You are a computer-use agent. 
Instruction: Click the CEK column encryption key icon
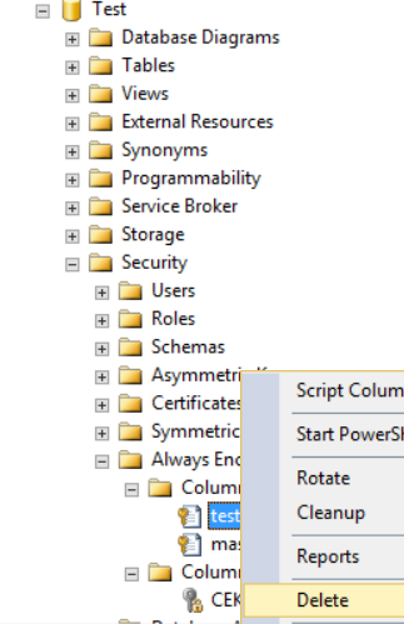point(193,600)
